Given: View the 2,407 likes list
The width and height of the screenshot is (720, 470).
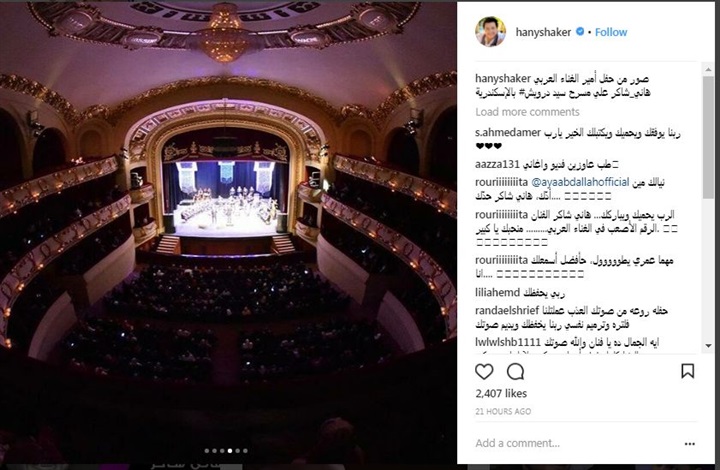Looking at the screenshot, I should [x=501, y=393].
